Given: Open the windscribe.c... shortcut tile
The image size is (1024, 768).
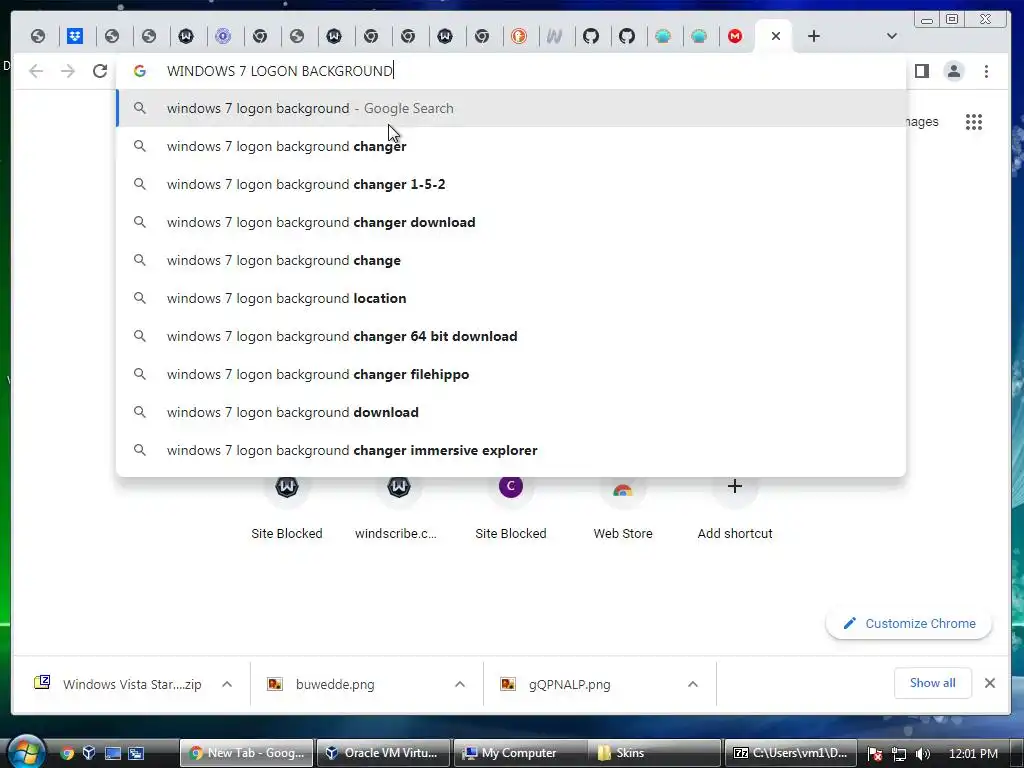Looking at the screenshot, I should pos(398,507).
